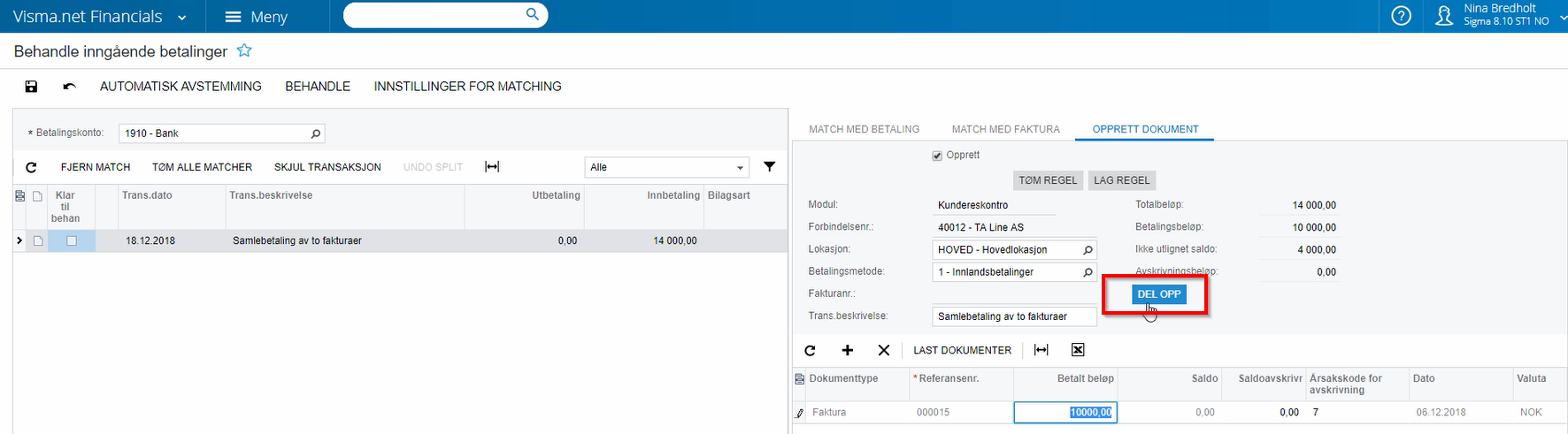Screen dimensions: 1568x434
Task: Click the LAG REGEL button
Action: point(1121,180)
